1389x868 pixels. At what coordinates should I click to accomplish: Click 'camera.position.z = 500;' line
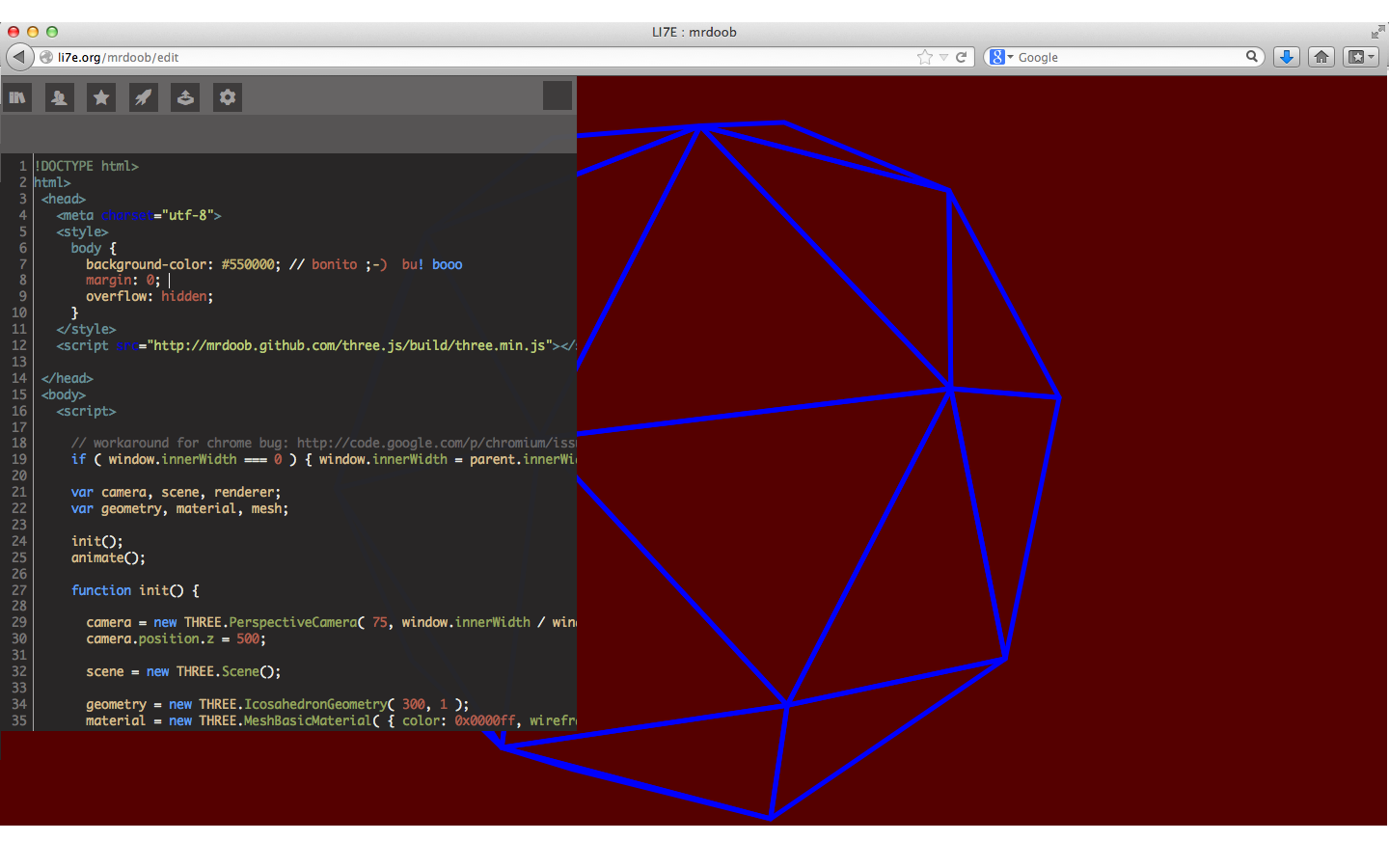176,638
